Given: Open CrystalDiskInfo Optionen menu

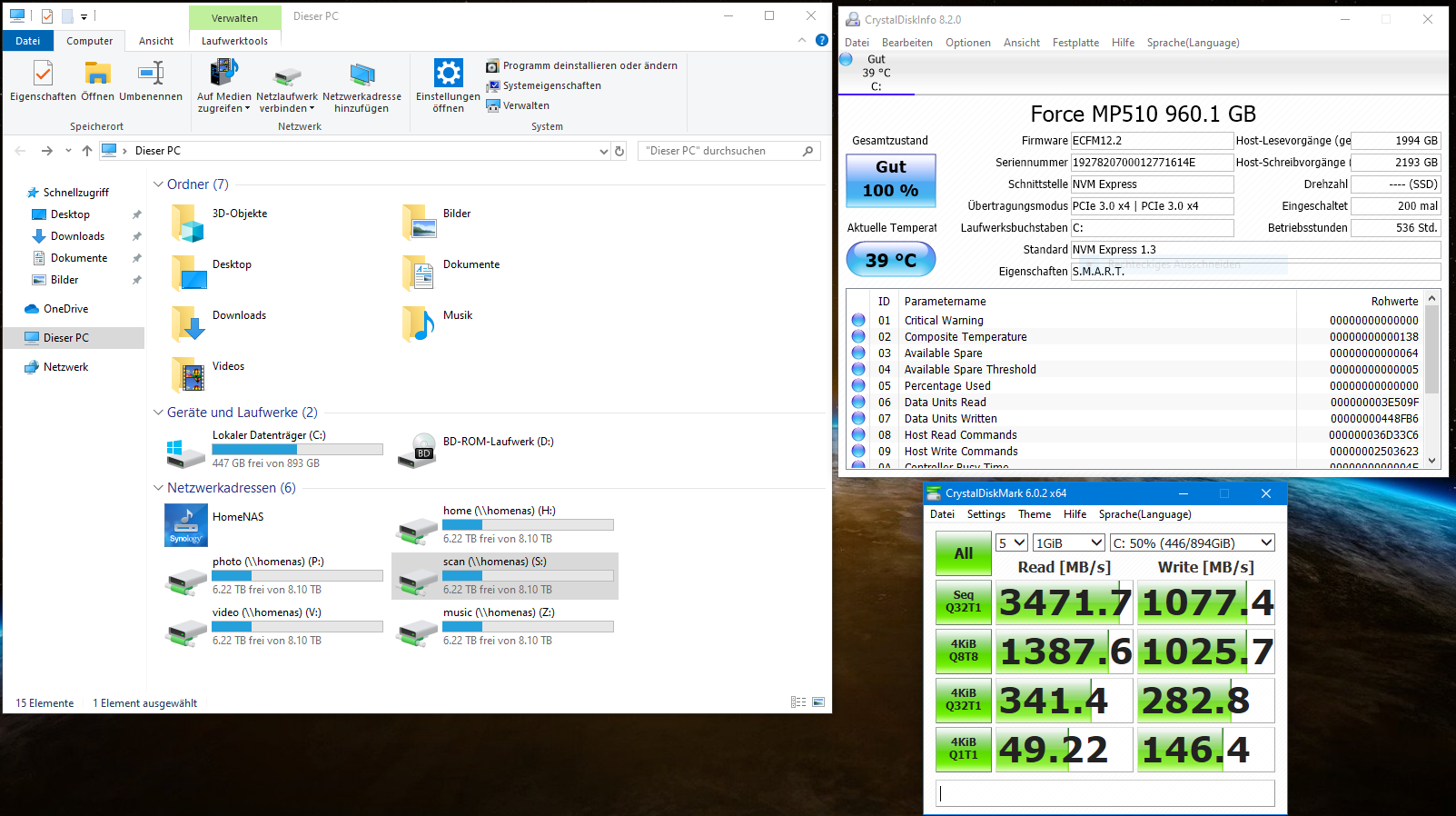Looking at the screenshot, I should [x=967, y=43].
